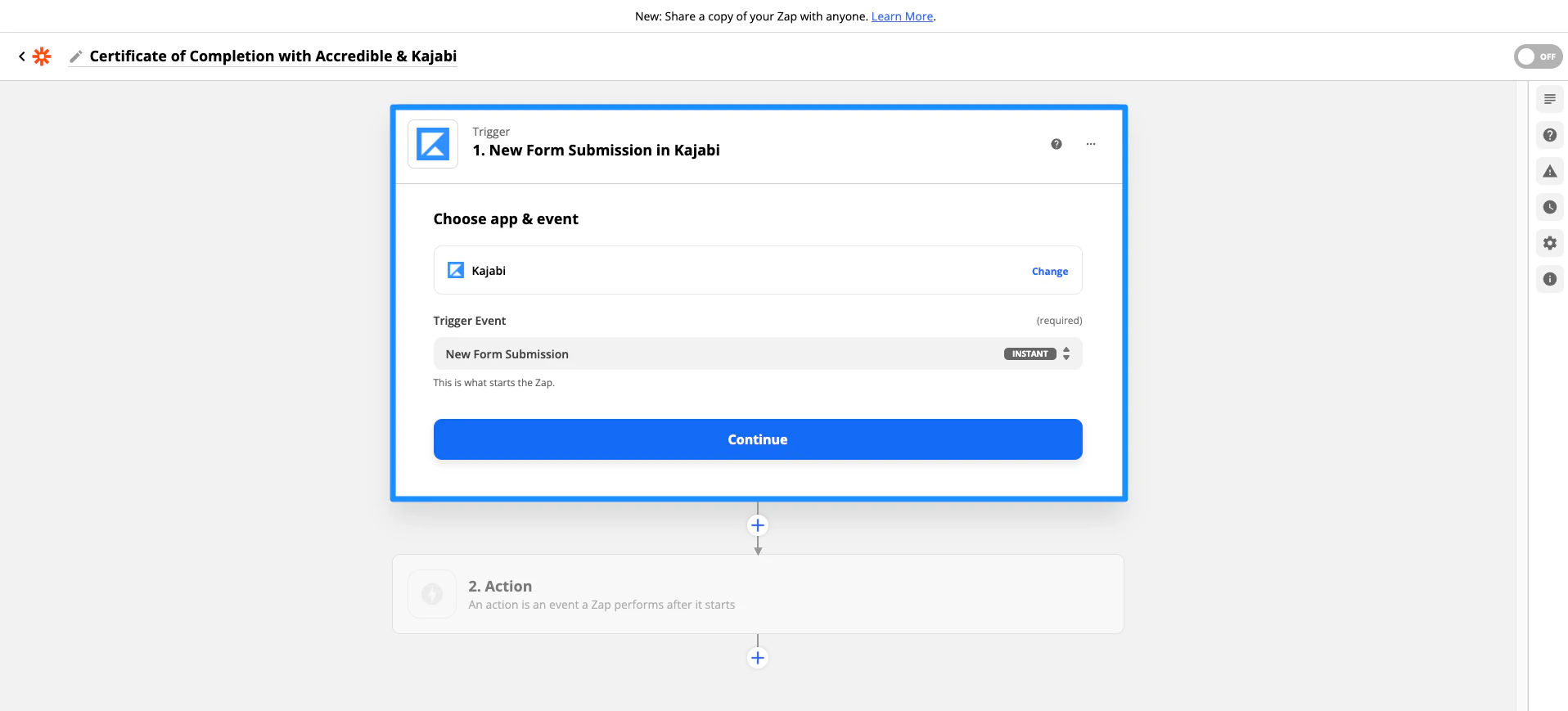Viewport: 1568px width, 711px height.
Task: Click the small Kajabi icon in app field
Action: 456,270
